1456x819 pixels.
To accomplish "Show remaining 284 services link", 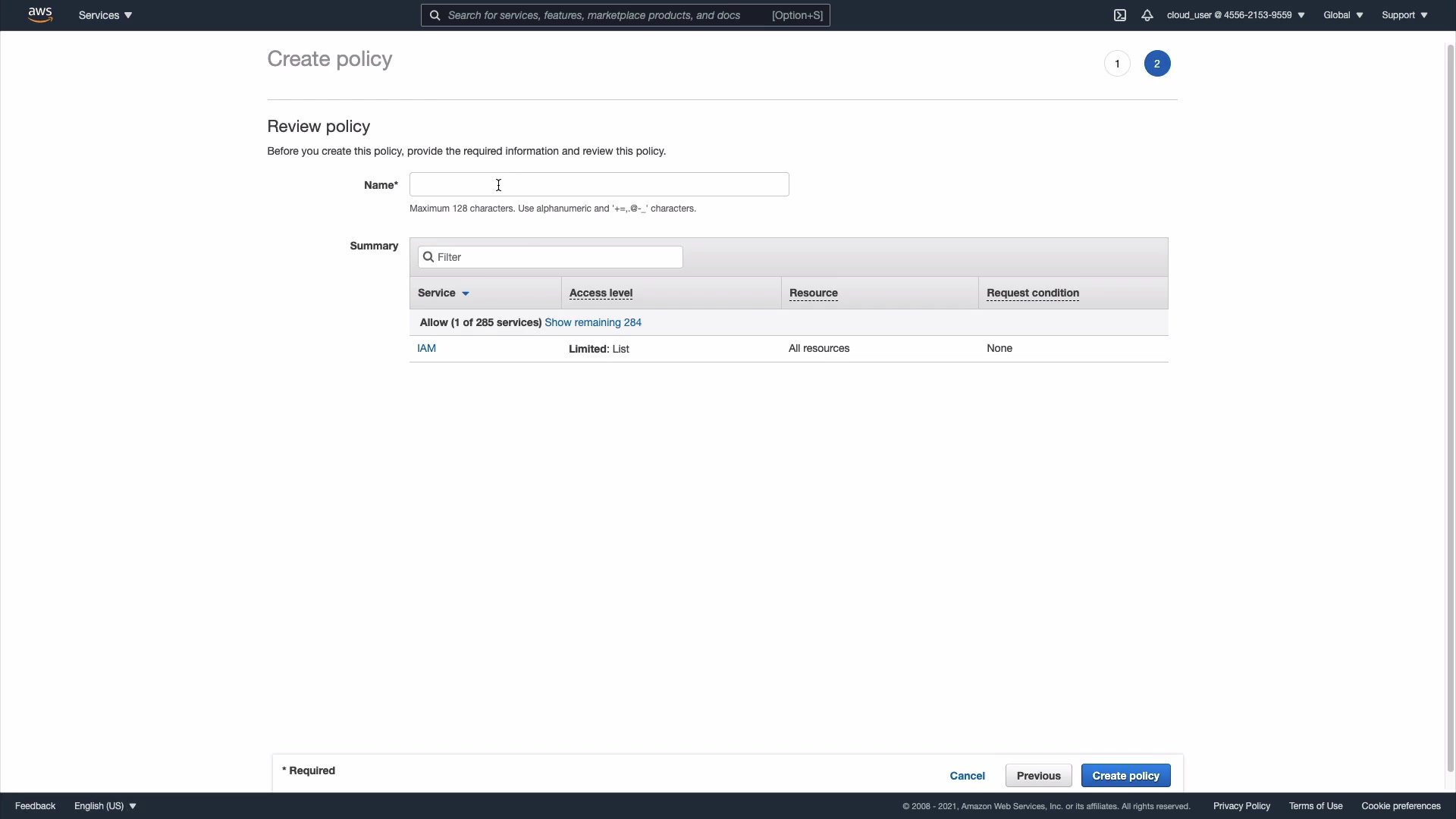I will point(593,322).
